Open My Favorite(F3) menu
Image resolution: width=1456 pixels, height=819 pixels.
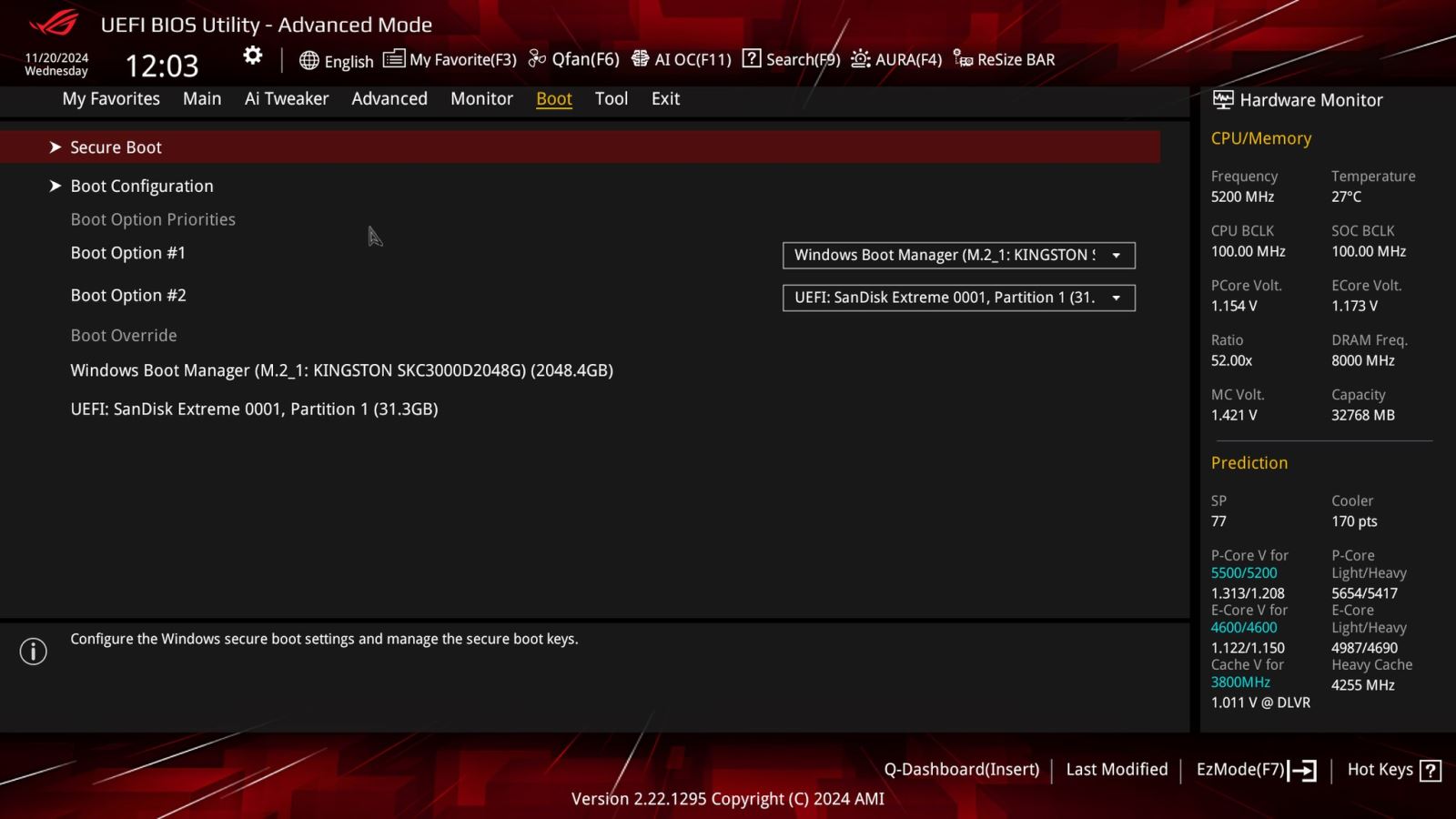click(463, 59)
